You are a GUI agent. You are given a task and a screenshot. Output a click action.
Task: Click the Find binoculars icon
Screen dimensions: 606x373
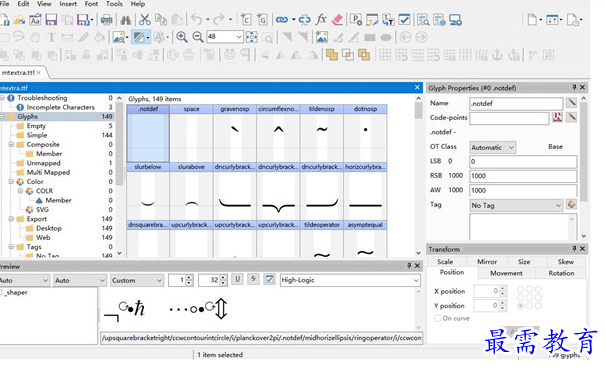(x=126, y=19)
